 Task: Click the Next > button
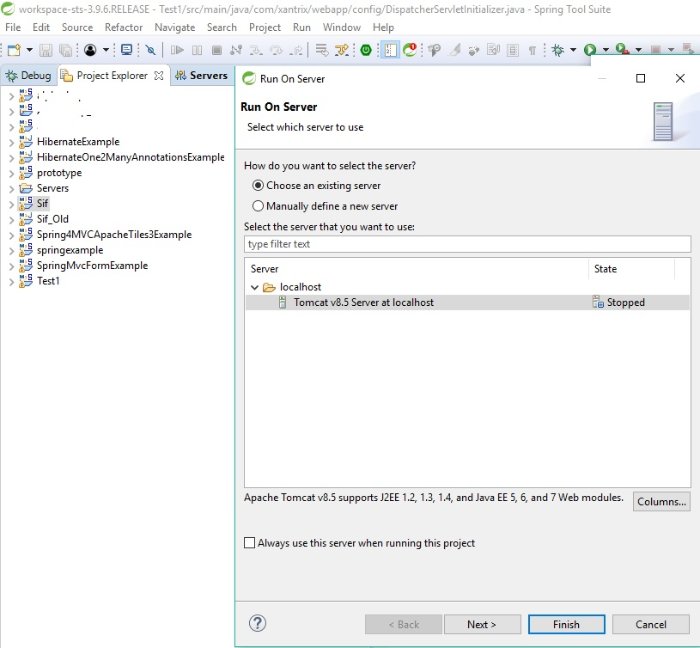pos(482,624)
